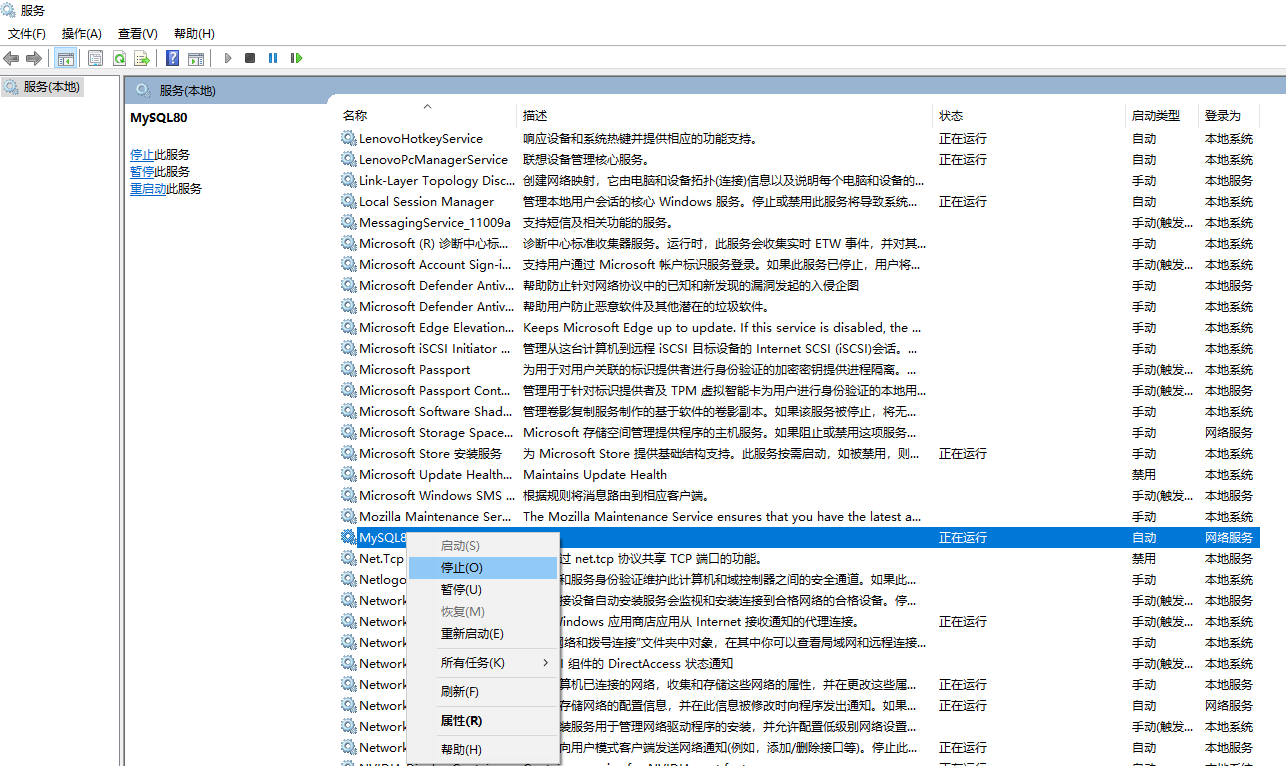Click the green Restart Service toolbar icon
The image size is (1286, 766).
[296, 58]
